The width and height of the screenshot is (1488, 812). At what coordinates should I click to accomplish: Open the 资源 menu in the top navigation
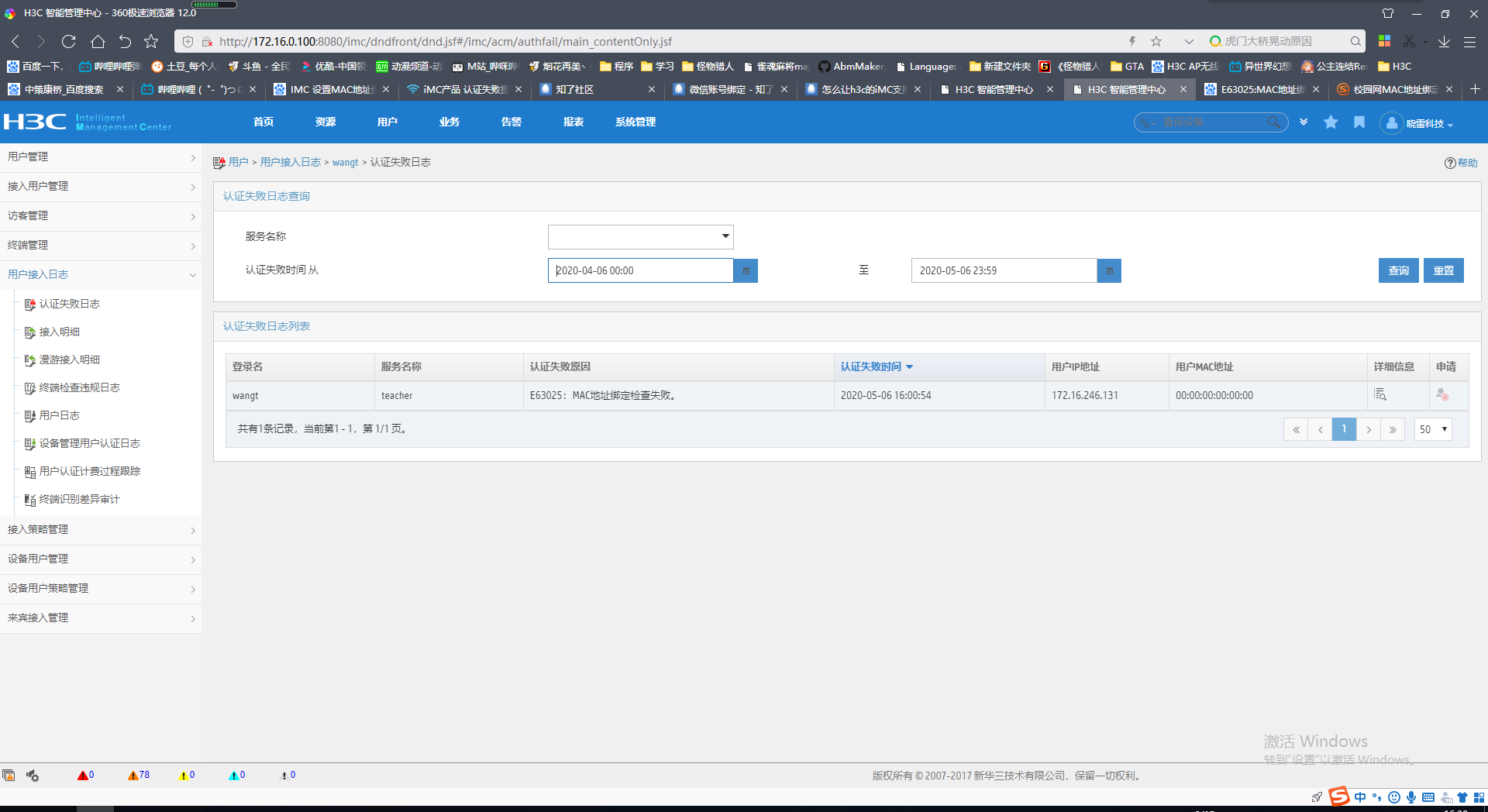(x=325, y=122)
